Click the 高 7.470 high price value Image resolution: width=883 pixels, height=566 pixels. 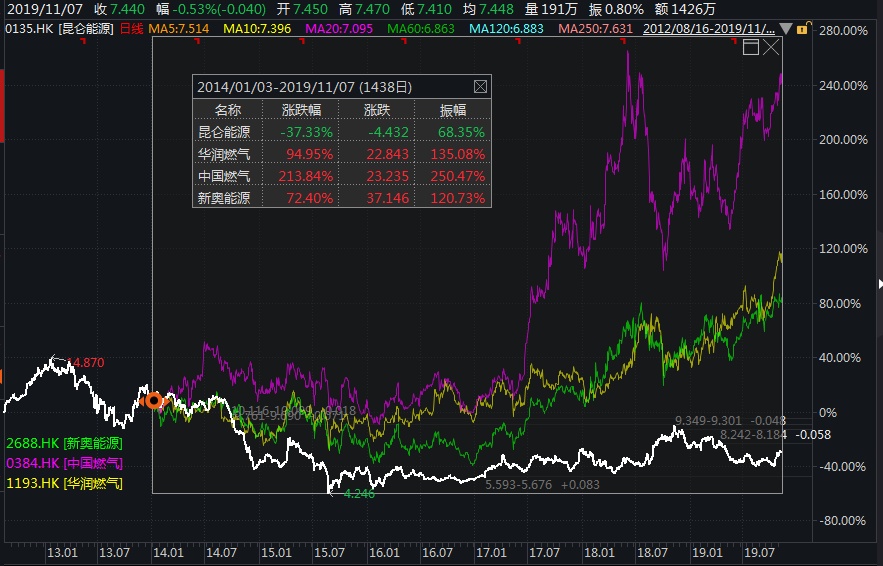coord(364,9)
